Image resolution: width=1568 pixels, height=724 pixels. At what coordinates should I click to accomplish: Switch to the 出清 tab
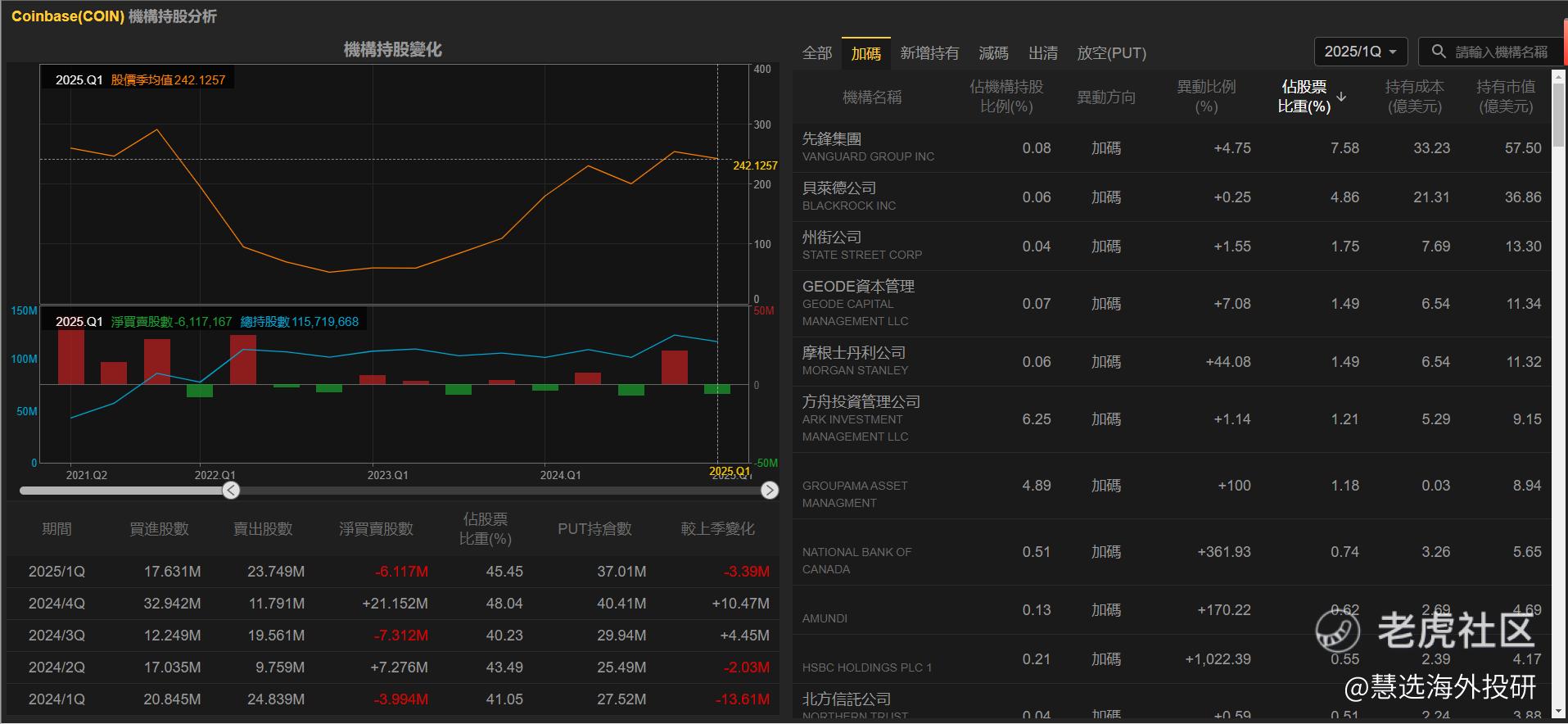pyautogui.click(x=1042, y=53)
